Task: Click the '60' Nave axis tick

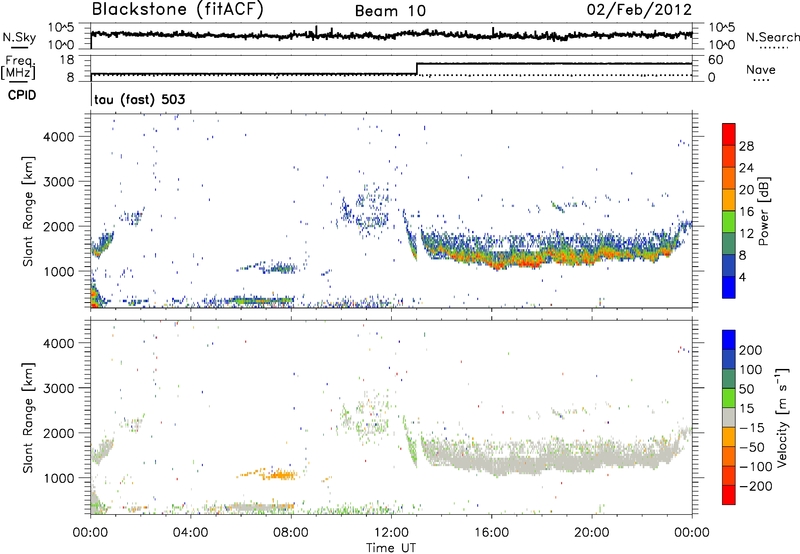Action: [716, 60]
